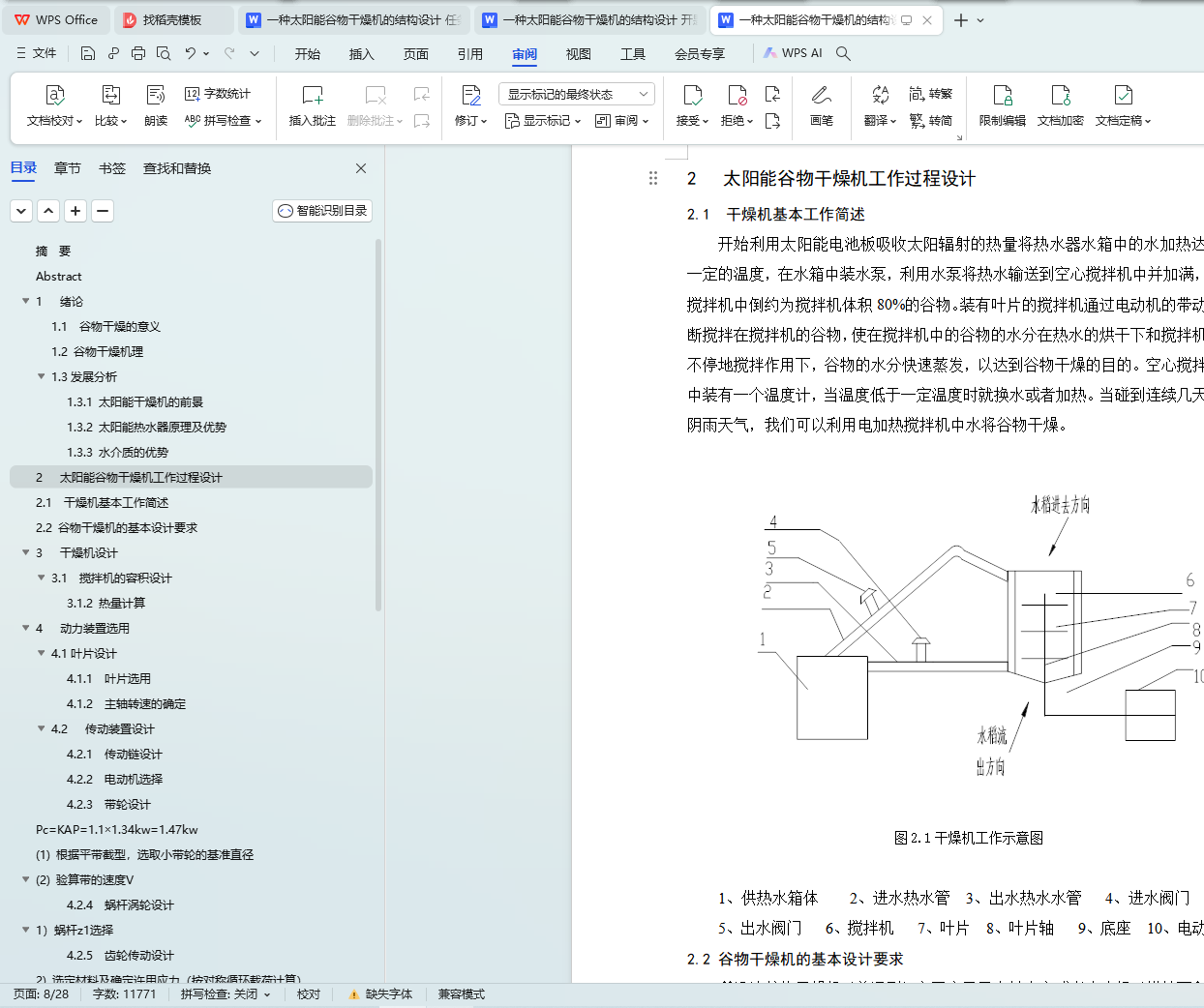
Task: Open the 显示标记的最终状态 dropdown
Action: click(577, 94)
